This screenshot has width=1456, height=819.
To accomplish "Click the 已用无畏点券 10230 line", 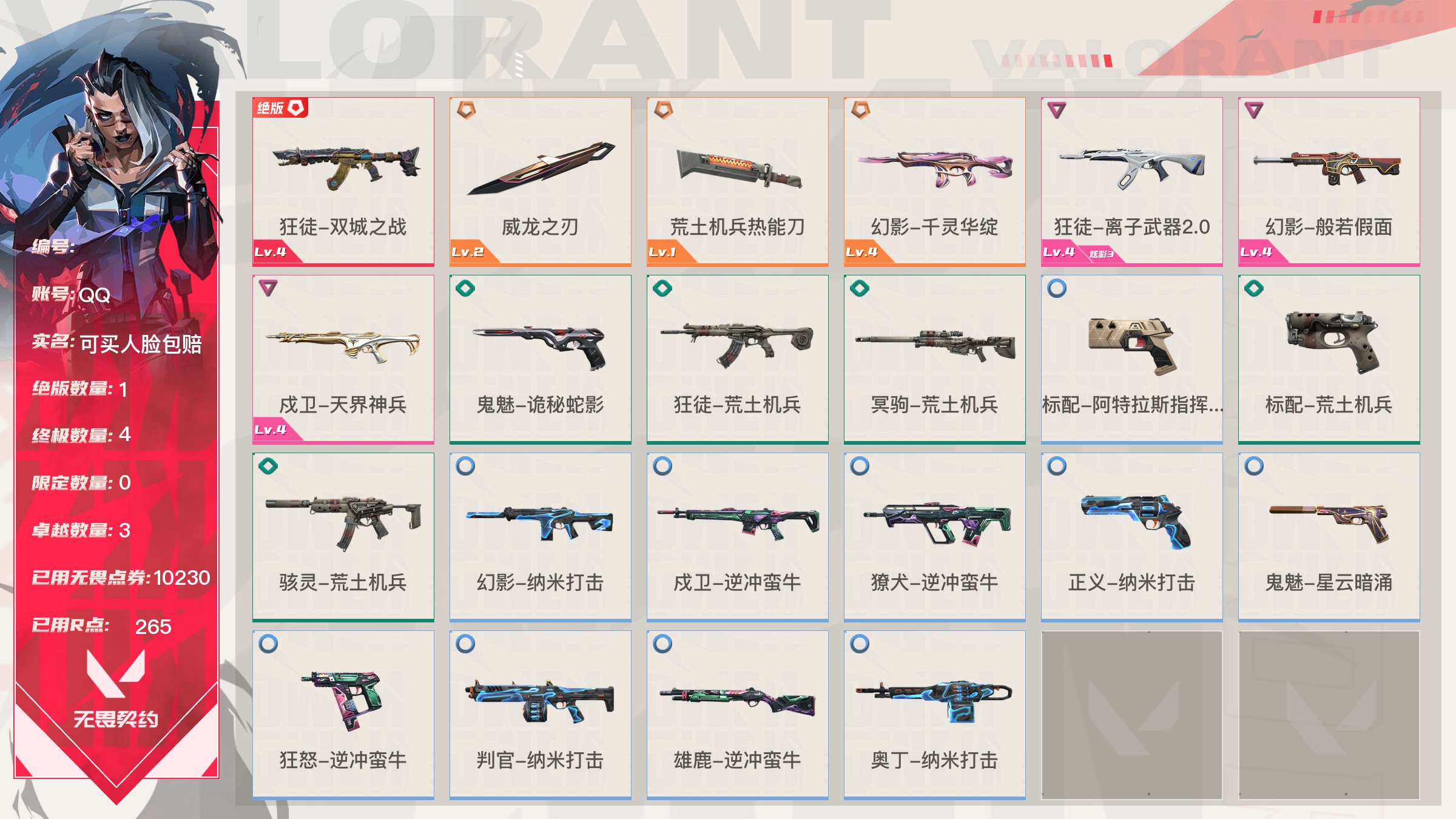I will pyautogui.click(x=121, y=578).
